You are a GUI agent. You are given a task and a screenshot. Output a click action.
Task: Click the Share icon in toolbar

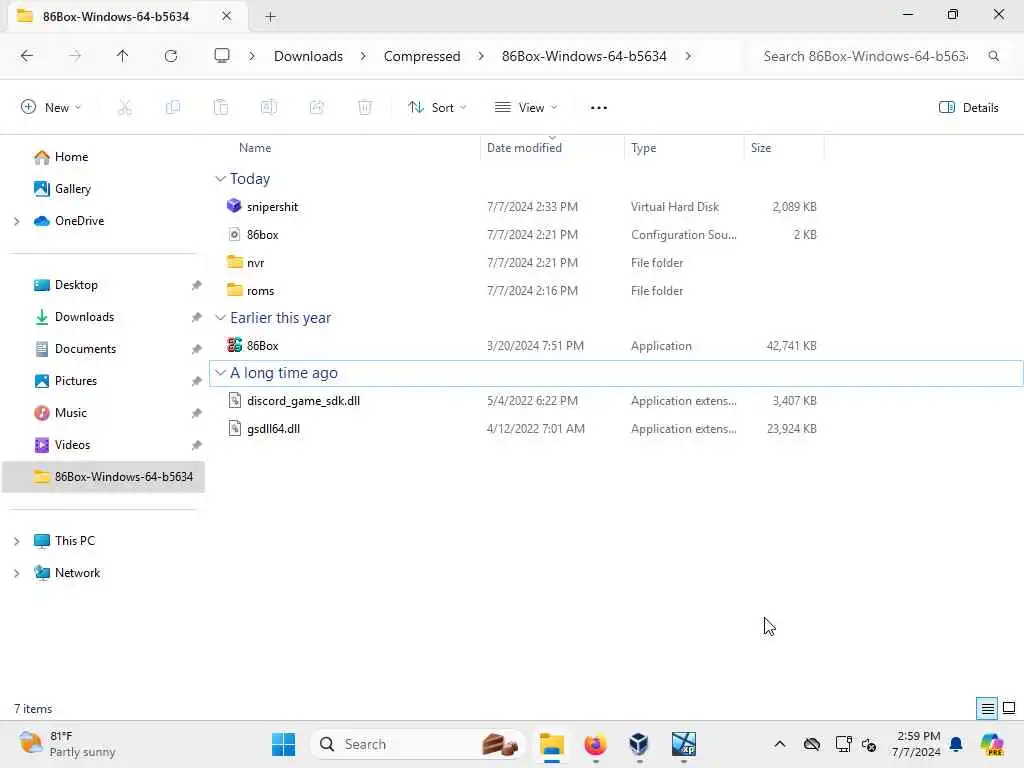click(x=317, y=107)
